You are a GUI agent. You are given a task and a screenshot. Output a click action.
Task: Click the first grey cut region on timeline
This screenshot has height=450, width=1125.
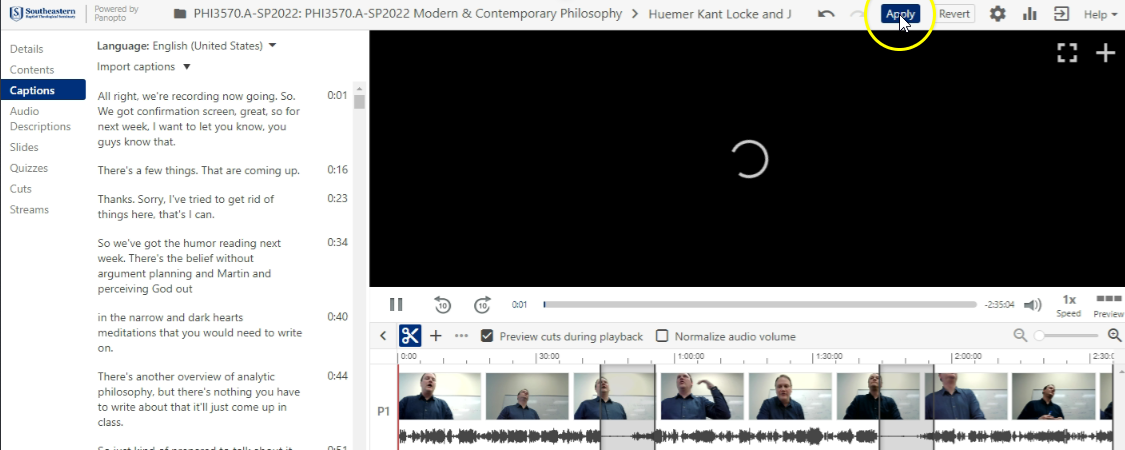[x=628, y=406]
